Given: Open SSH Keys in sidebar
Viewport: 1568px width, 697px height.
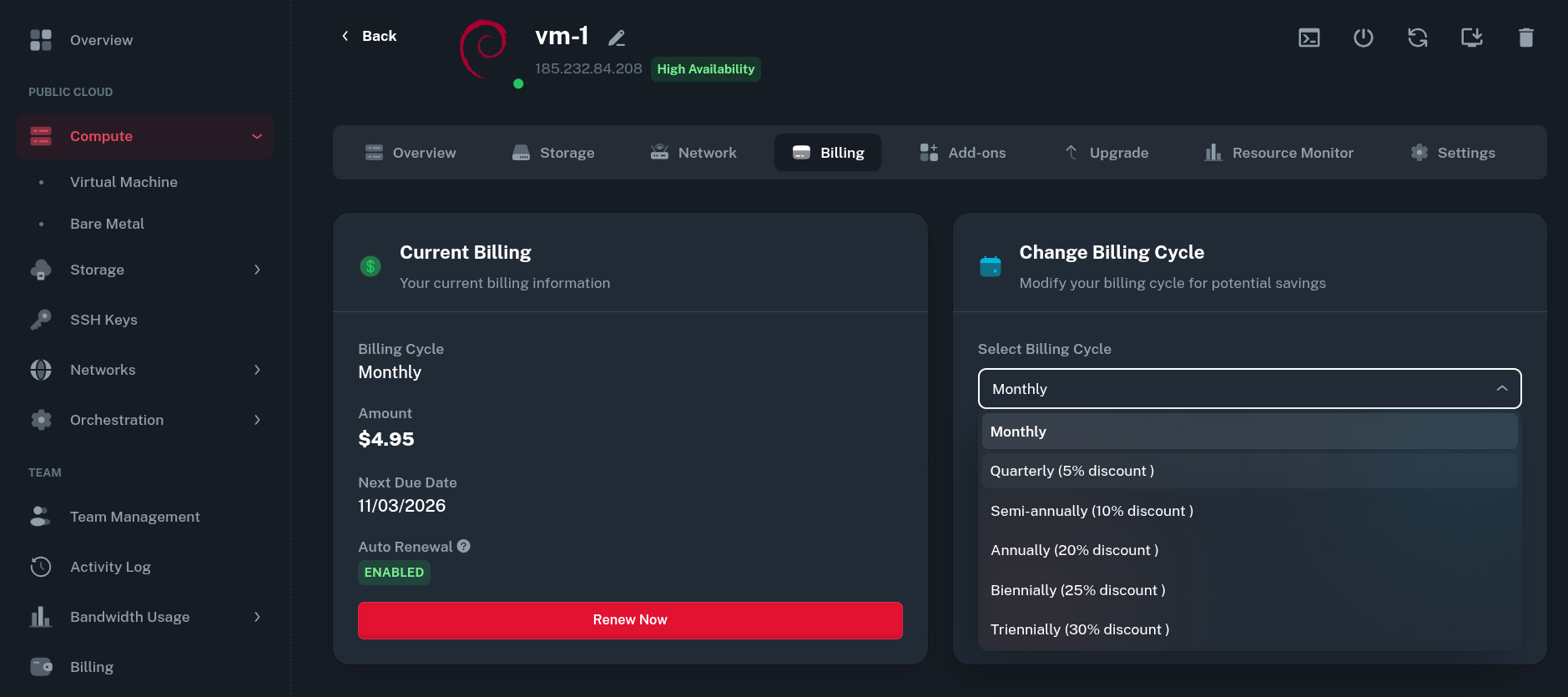Looking at the screenshot, I should point(103,320).
